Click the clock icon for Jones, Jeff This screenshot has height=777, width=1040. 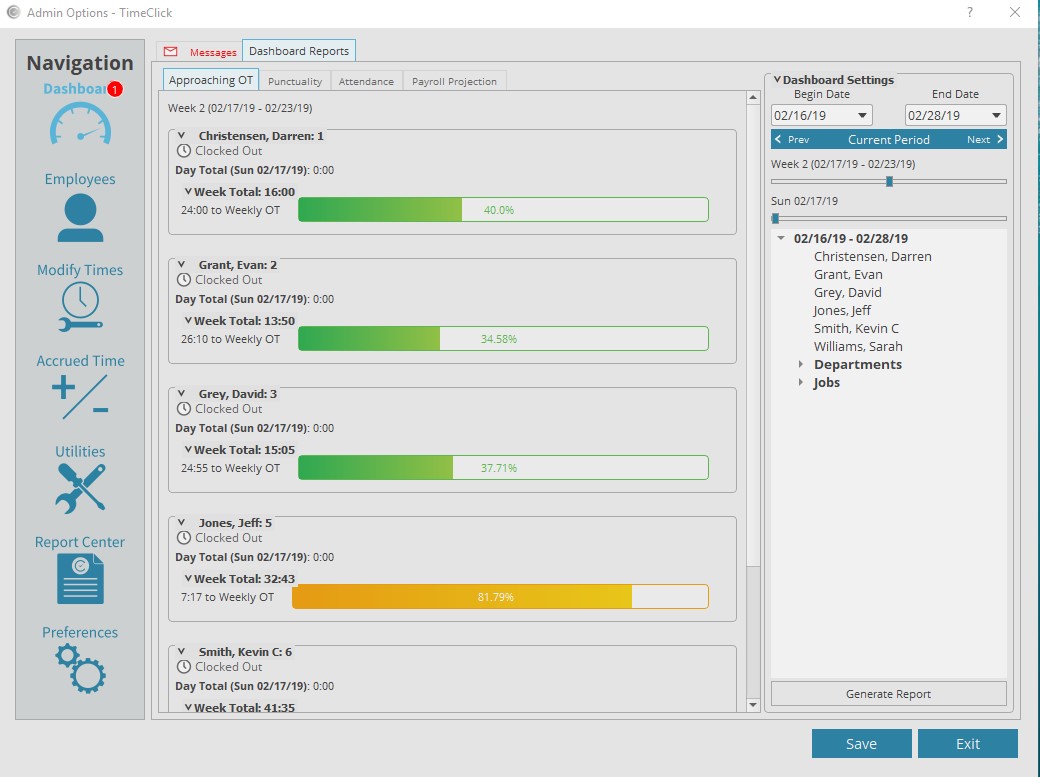click(x=184, y=537)
